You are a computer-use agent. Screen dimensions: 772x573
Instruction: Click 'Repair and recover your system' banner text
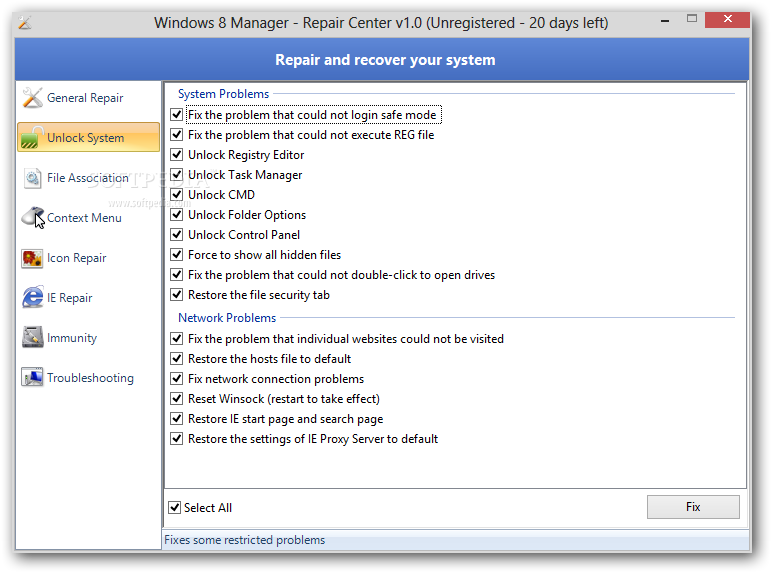point(385,60)
